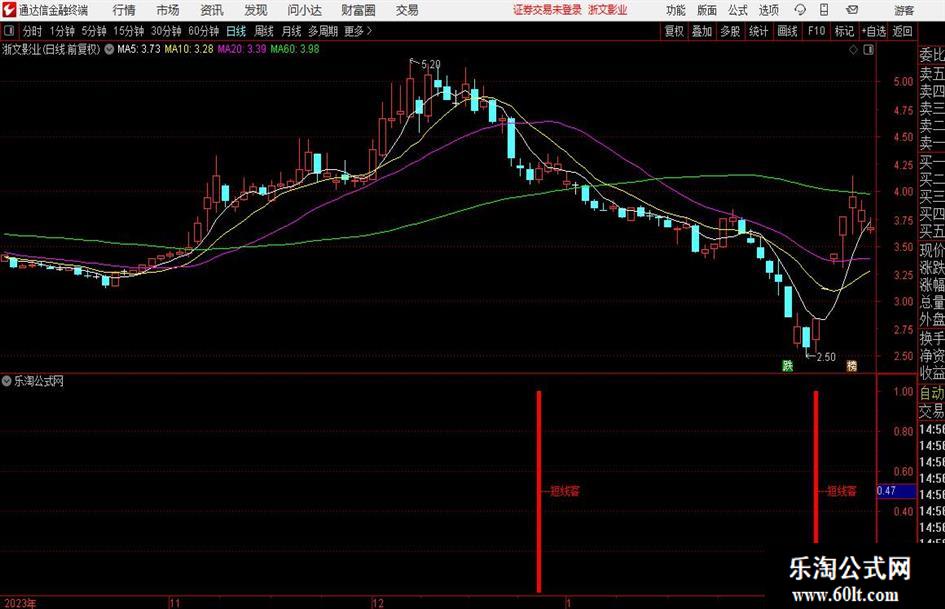Click the MA20: 3.39 indicator label
The image size is (945, 609).
click(242, 49)
